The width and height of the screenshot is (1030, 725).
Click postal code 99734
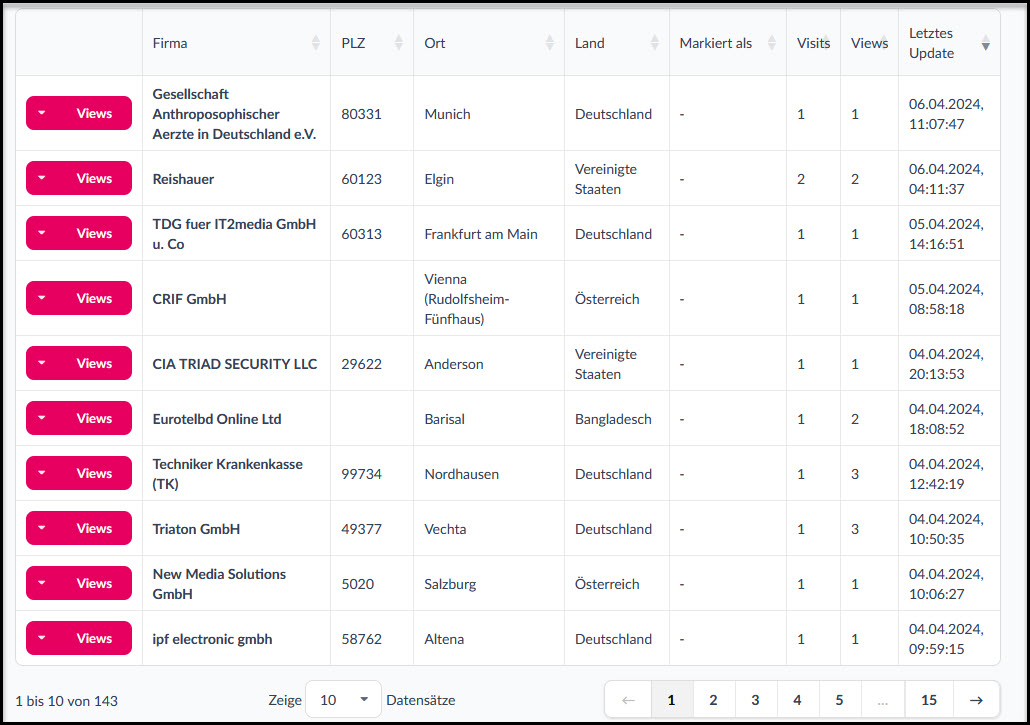pos(361,474)
